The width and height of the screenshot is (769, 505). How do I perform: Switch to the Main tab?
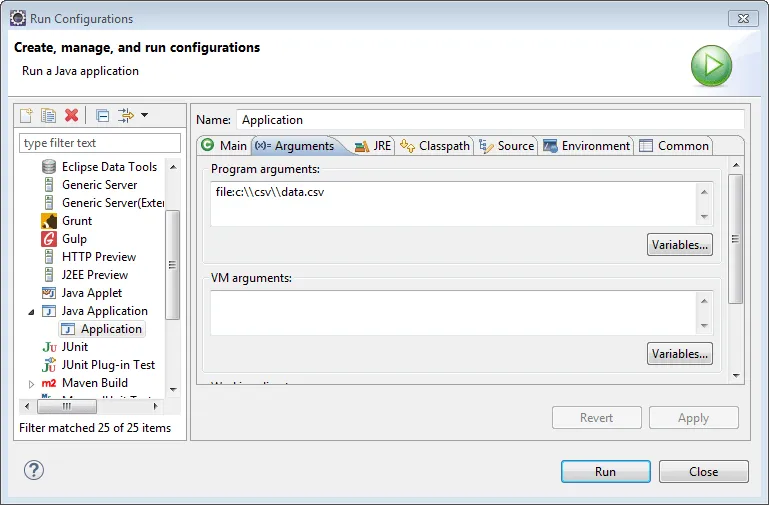click(x=224, y=146)
